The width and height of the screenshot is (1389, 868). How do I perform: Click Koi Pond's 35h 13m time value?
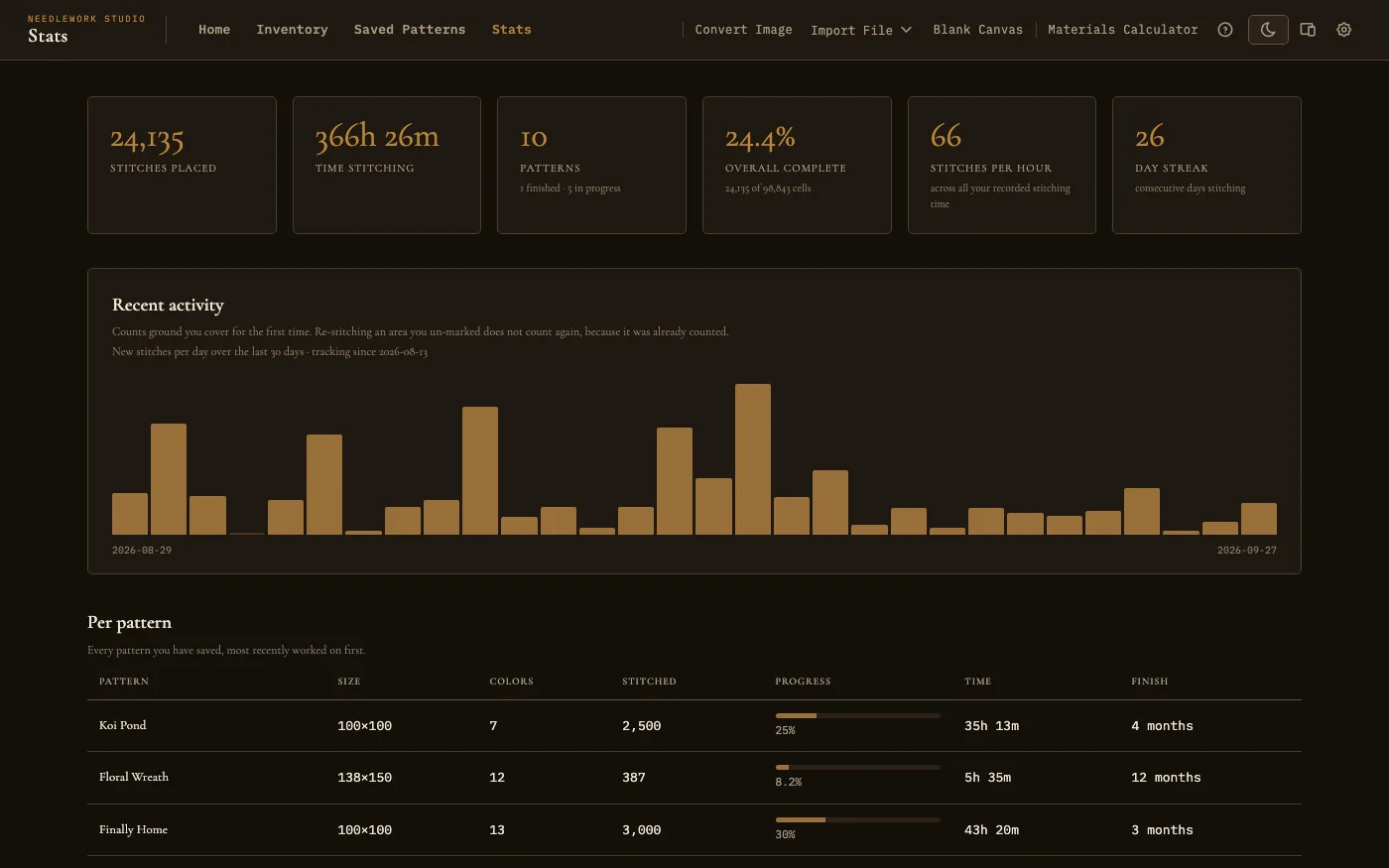coord(991,726)
